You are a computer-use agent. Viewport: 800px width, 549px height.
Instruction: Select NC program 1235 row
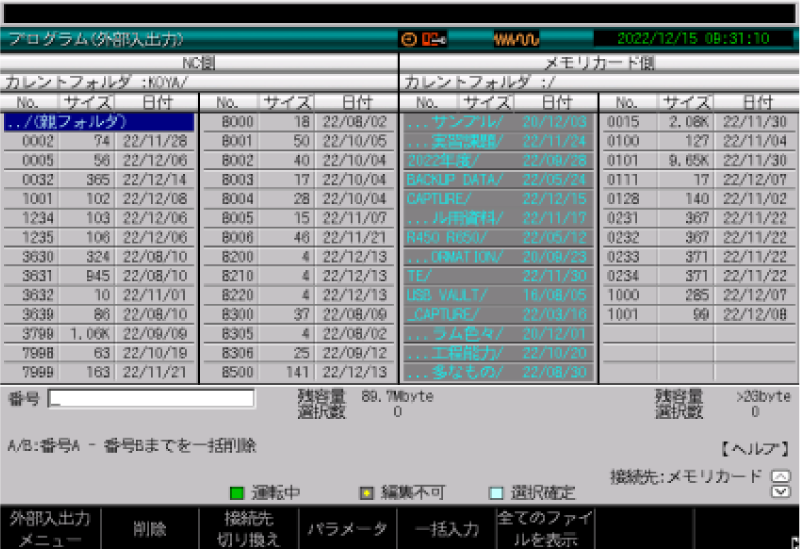click(99, 238)
